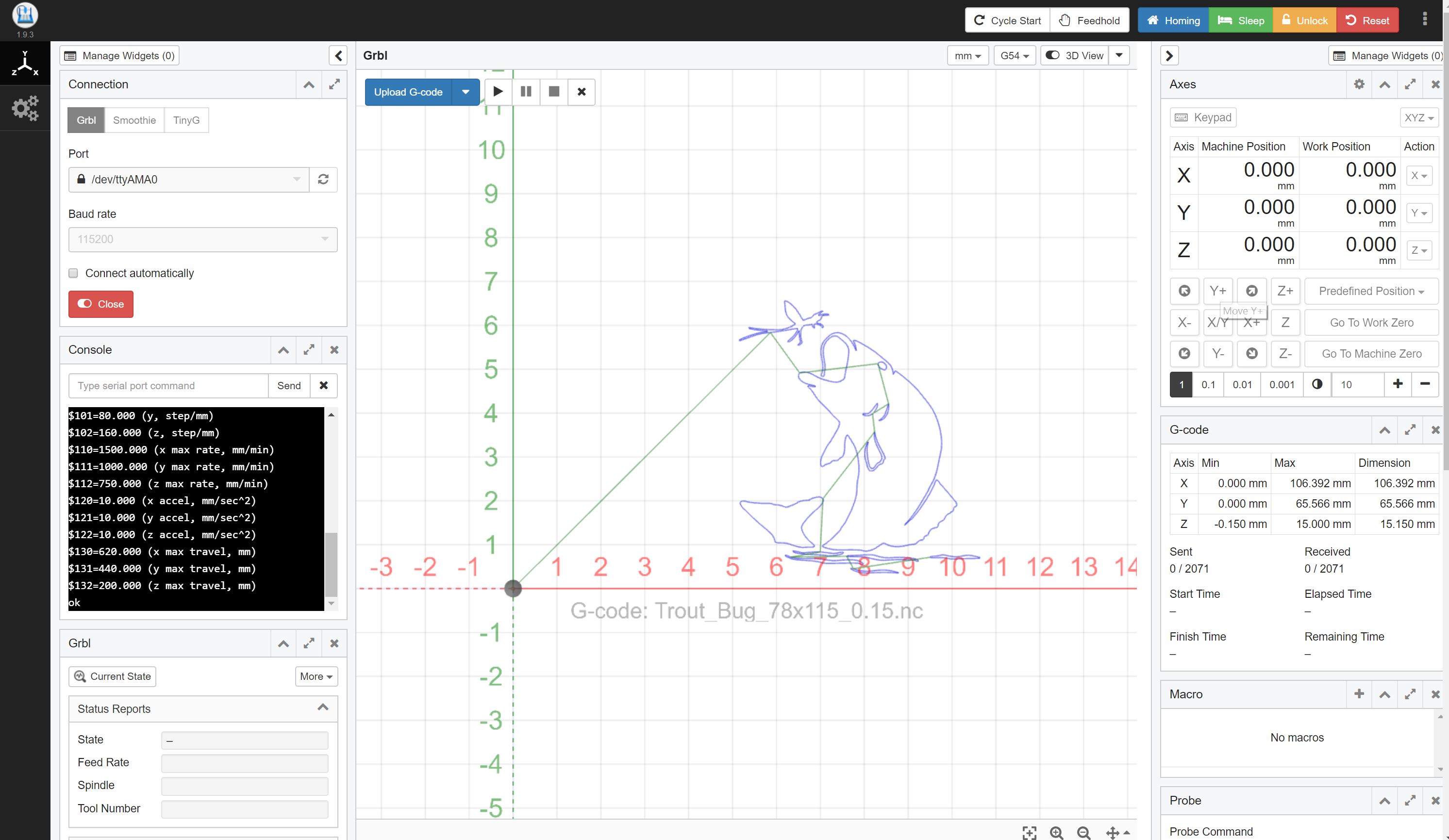Image resolution: width=1449 pixels, height=840 pixels.
Task: Select the Smoothie controller tab
Action: tap(134, 120)
